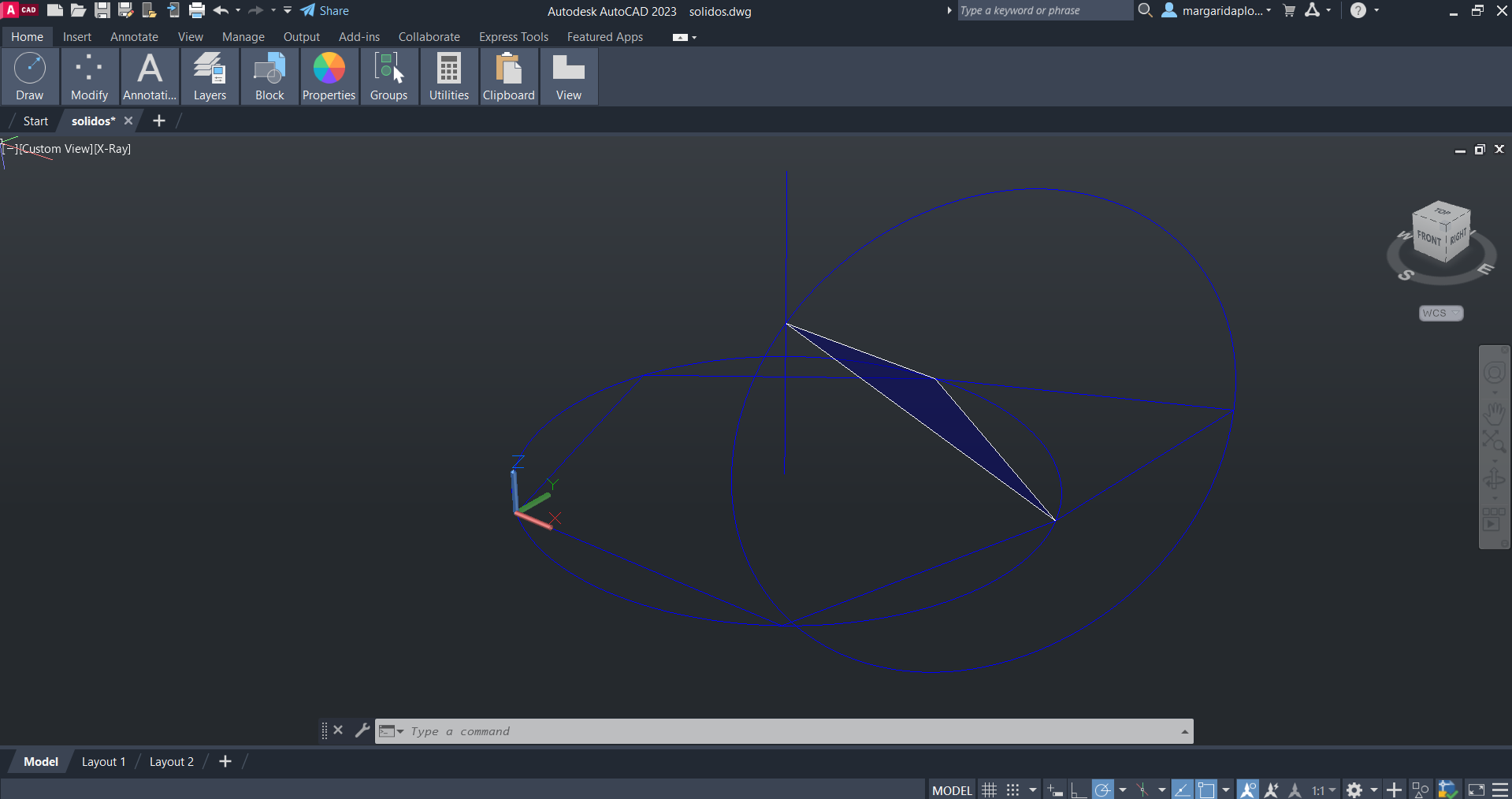1512x799 pixels.
Task: Click the Save icon in quick access toolbar
Action: 102,10
